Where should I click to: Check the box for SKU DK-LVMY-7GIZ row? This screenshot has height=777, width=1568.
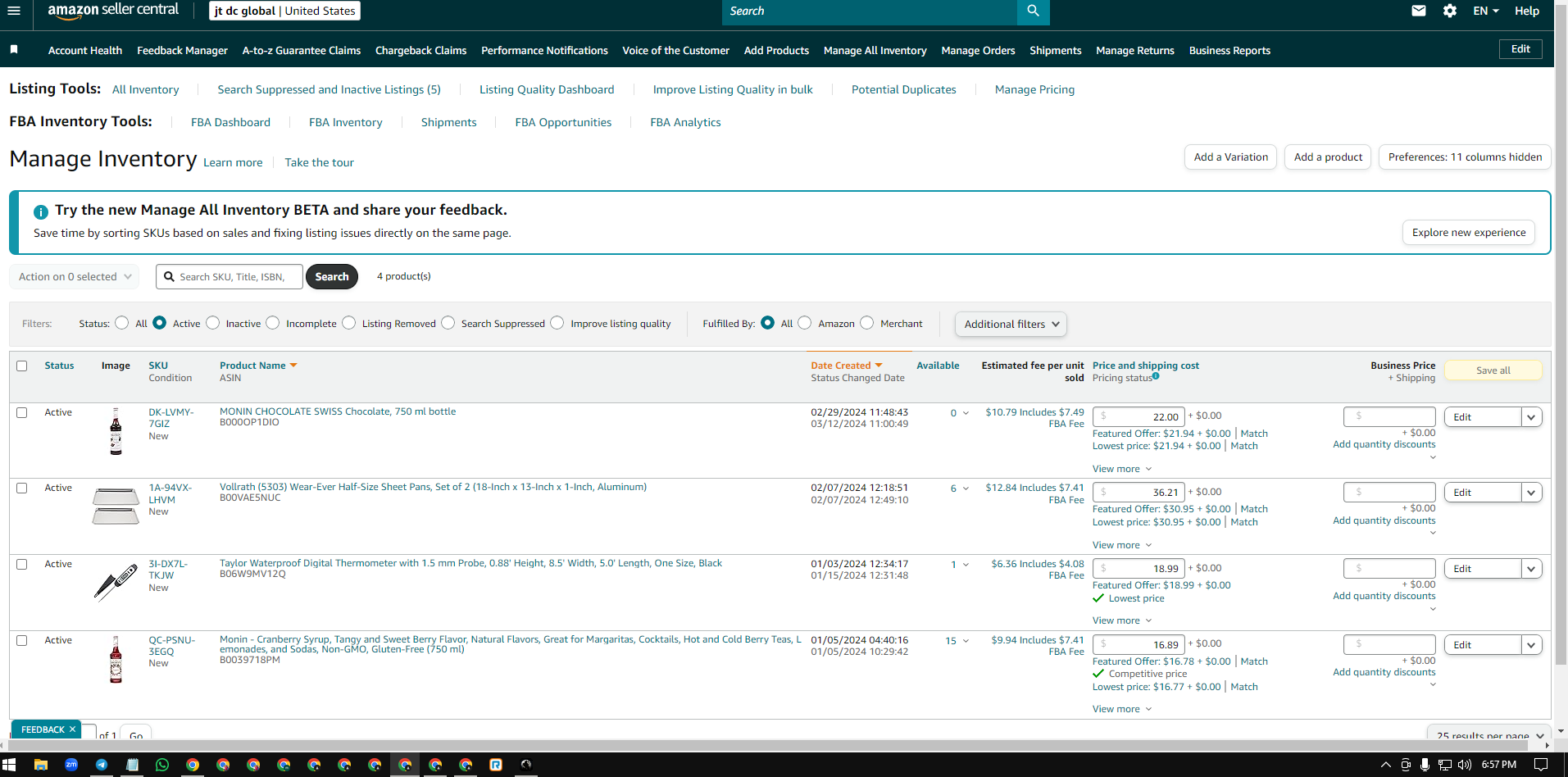coord(22,413)
